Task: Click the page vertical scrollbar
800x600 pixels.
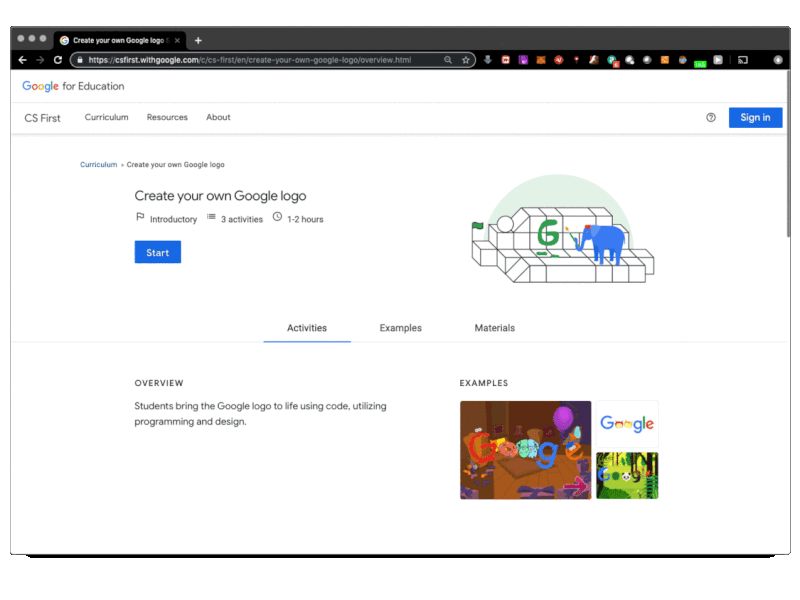Action: (x=788, y=153)
